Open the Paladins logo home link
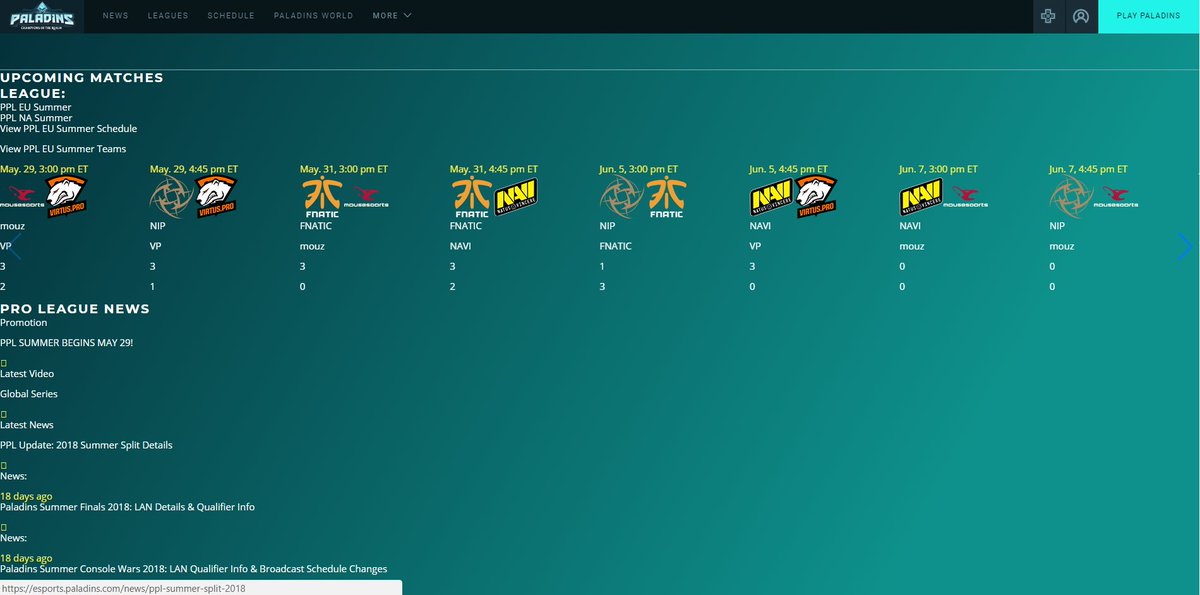 click(x=43, y=16)
